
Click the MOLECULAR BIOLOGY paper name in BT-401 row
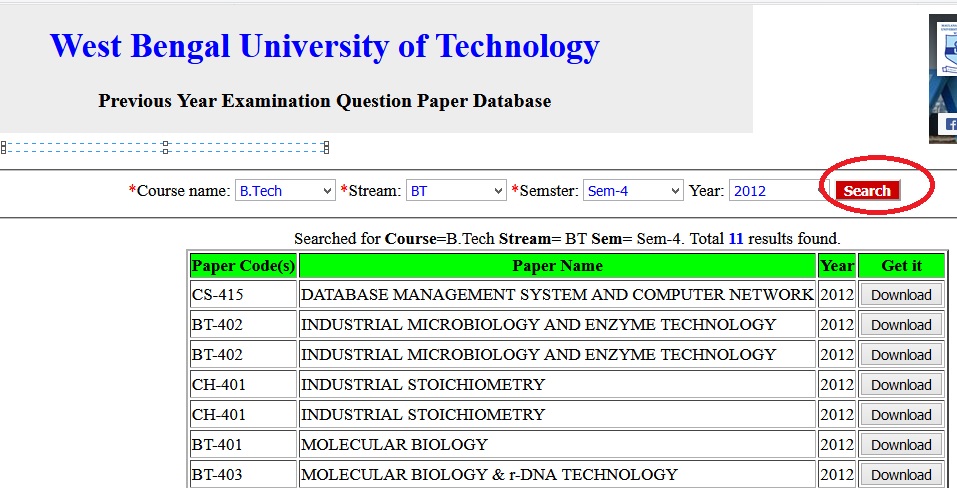(x=557, y=445)
